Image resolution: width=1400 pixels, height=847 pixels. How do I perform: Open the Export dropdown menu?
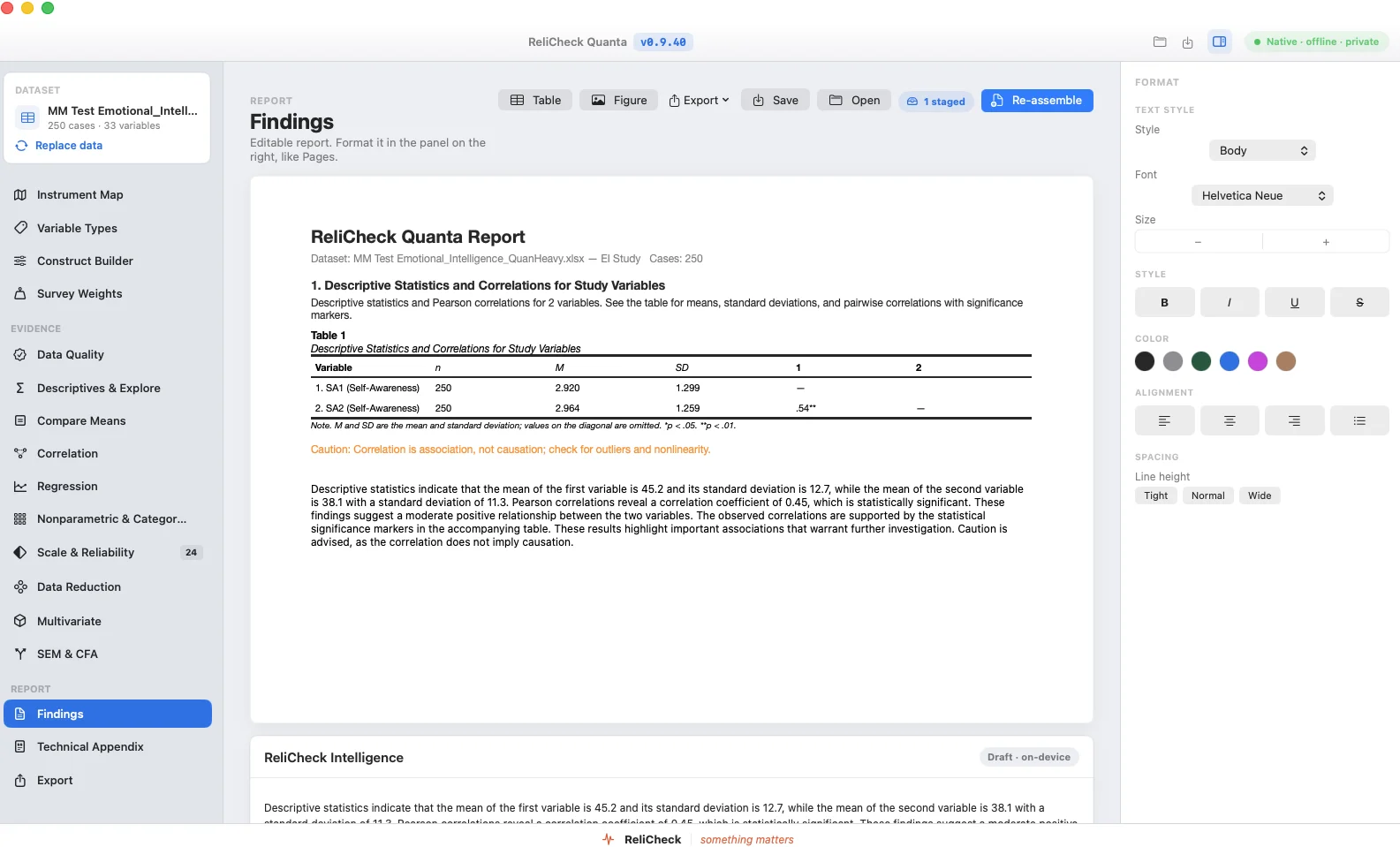699,100
